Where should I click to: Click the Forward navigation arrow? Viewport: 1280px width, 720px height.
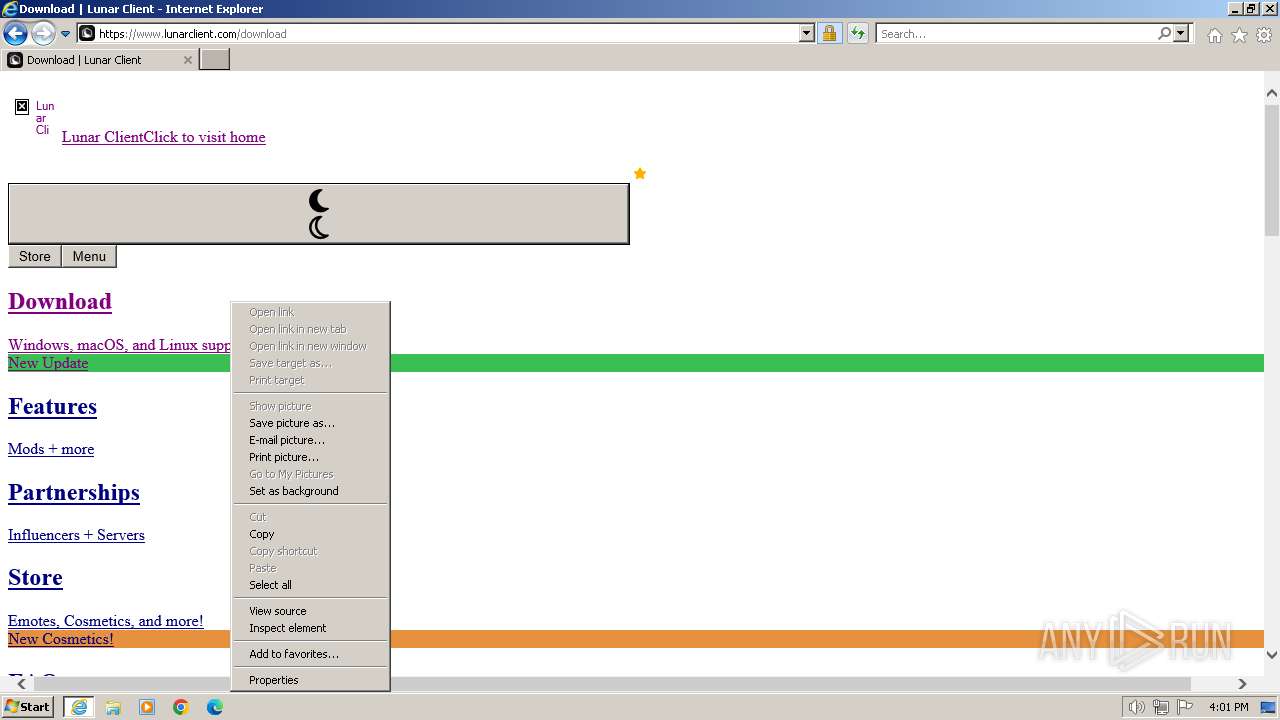[x=42, y=33]
